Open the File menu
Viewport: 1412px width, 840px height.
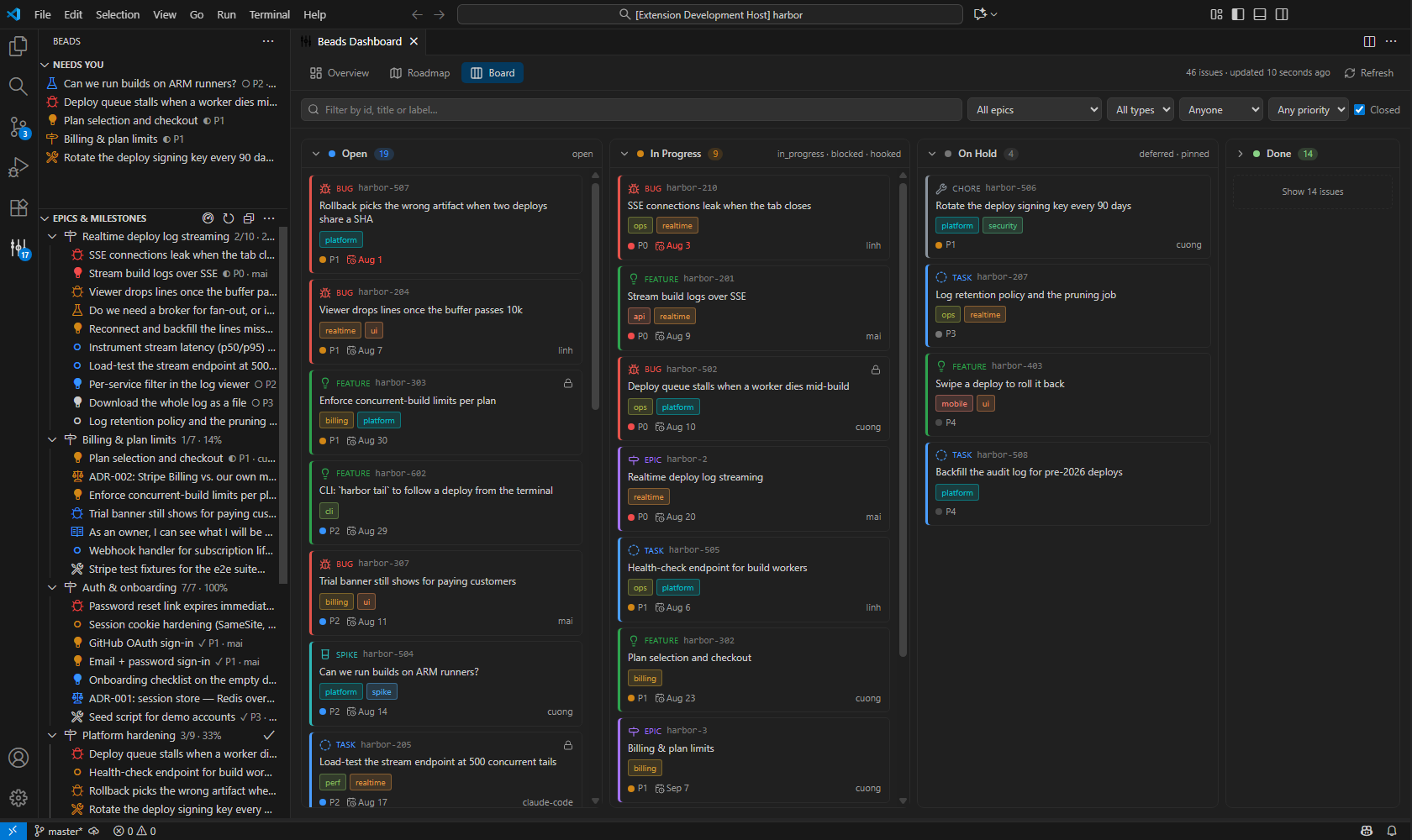43,14
